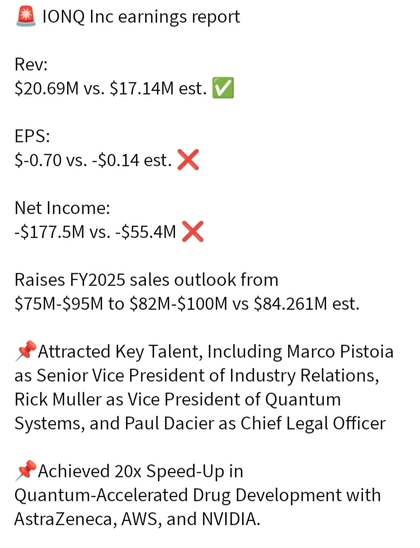Click the red X beside Net Income figures
The image size is (420, 548).
193,231
